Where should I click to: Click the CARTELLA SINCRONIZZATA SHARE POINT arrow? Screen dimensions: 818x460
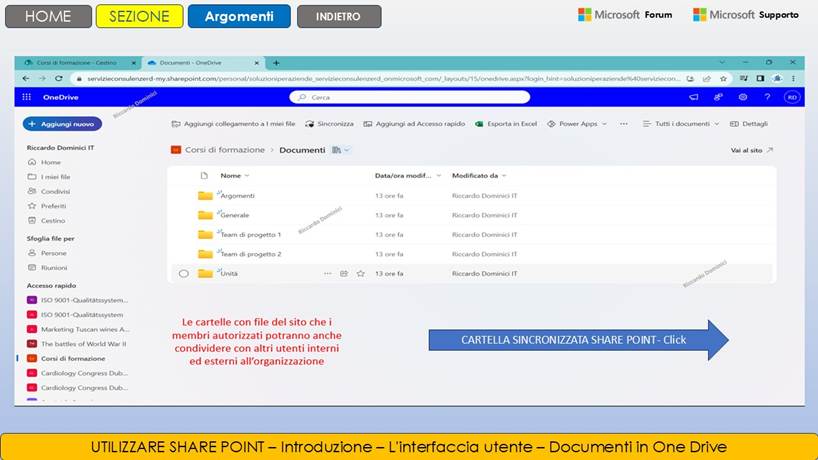[579, 340]
